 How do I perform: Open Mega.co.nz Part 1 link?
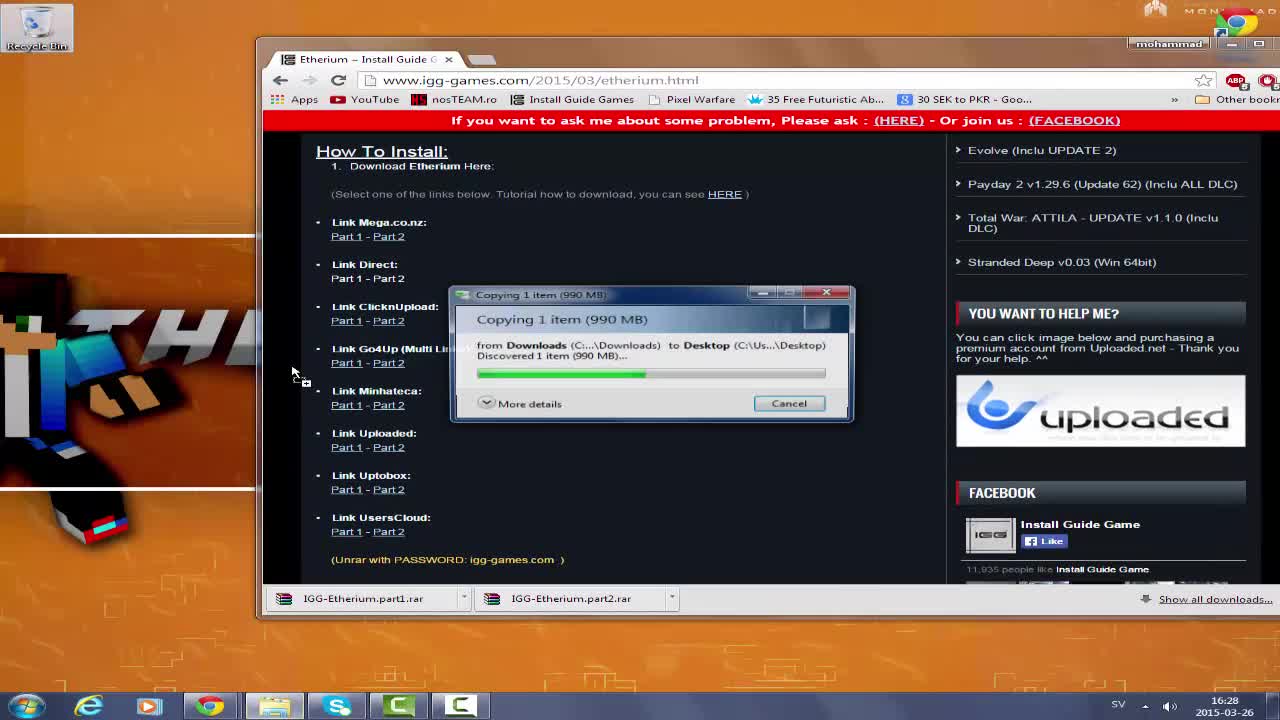(x=346, y=236)
